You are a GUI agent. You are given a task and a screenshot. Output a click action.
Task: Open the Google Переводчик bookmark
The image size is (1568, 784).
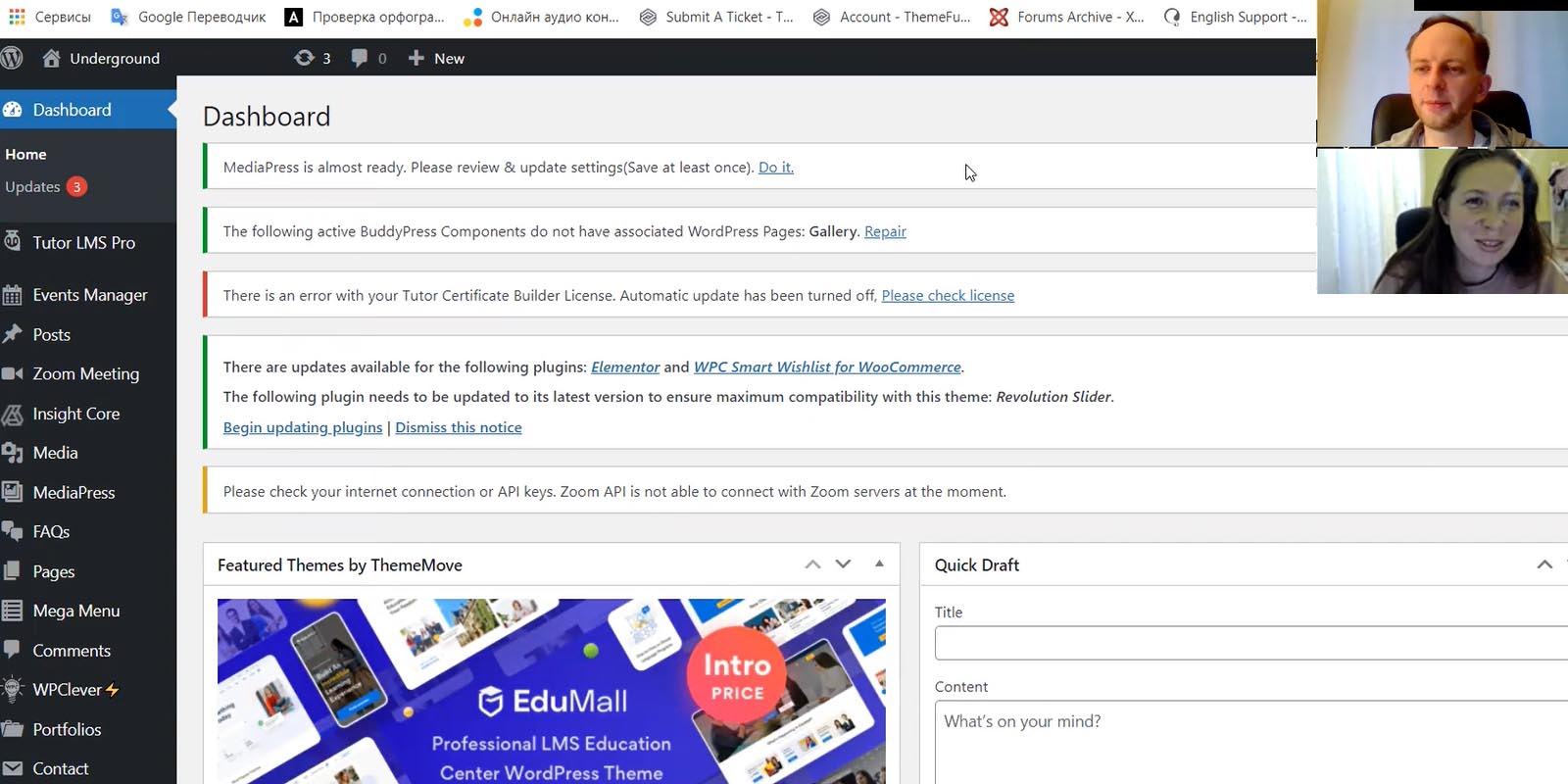188,17
